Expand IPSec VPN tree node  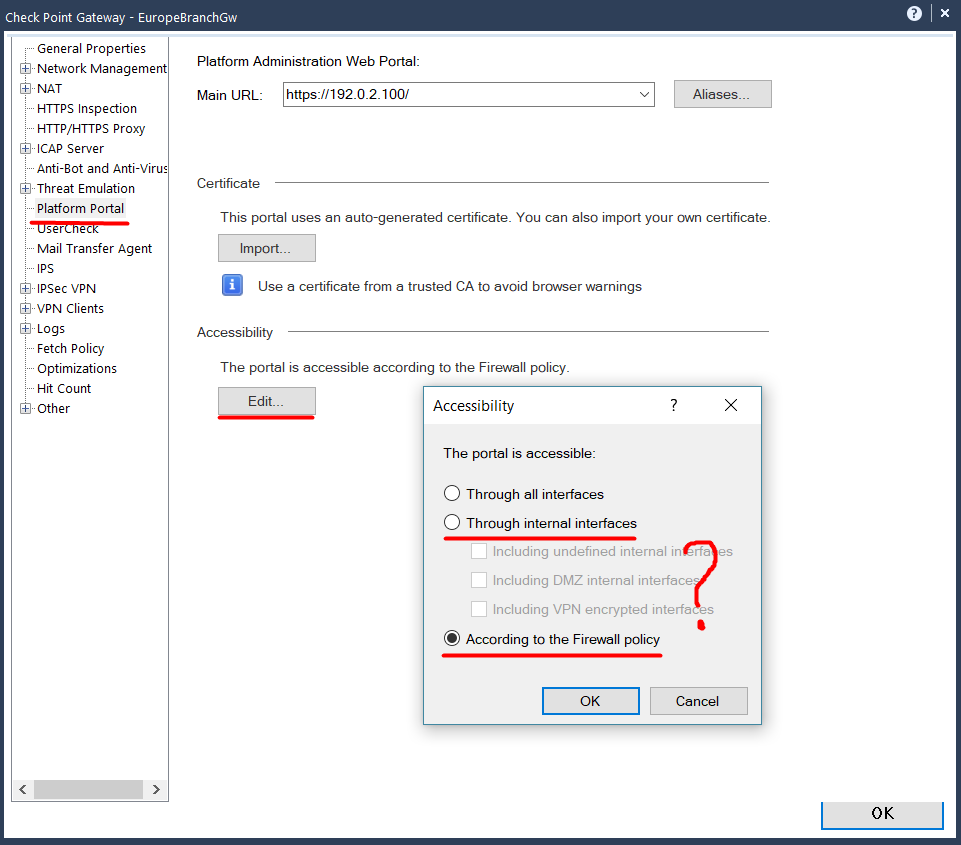pyautogui.click(x=25, y=288)
